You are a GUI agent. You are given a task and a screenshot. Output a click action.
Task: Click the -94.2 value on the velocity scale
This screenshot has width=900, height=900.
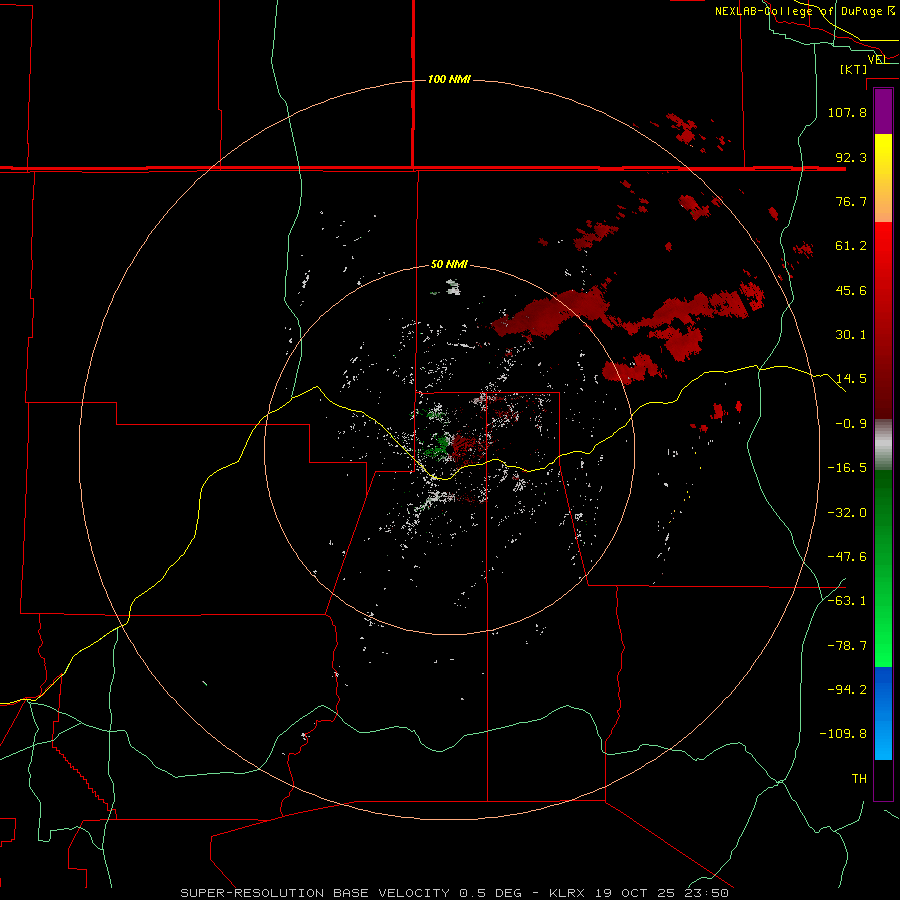pos(847,690)
